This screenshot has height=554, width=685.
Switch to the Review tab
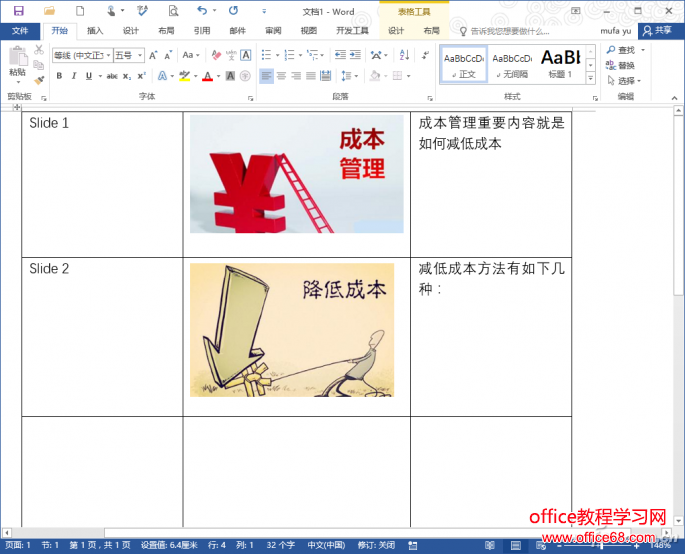coord(273,31)
